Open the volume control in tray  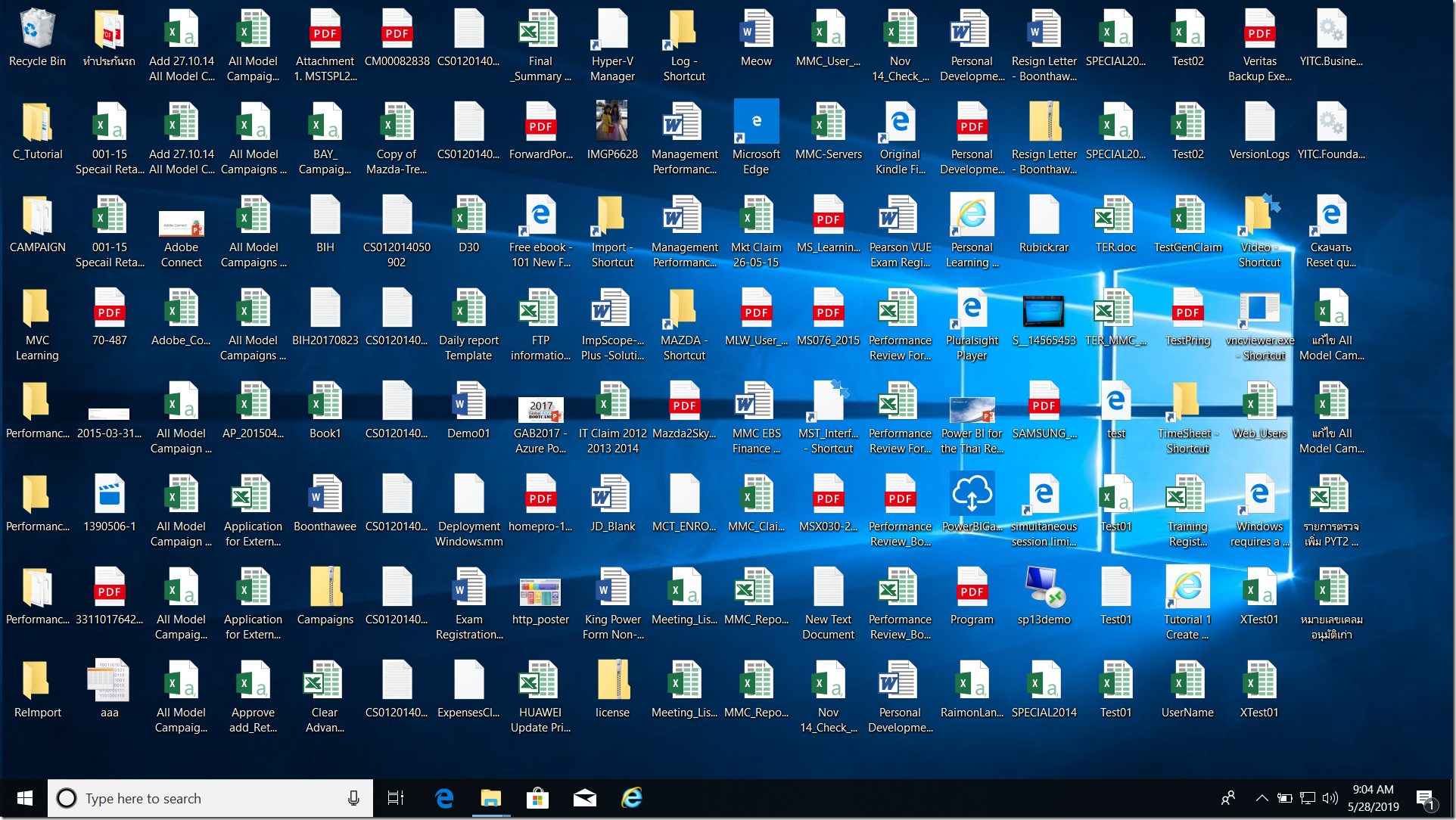tap(1330, 798)
